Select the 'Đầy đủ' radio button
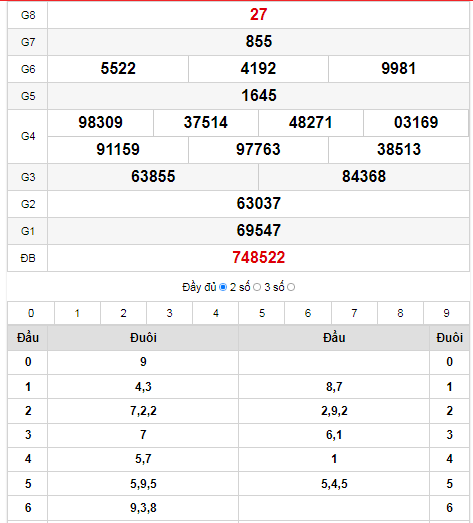Image resolution: width=473 pixels, height=523 pixels. pyautogui.click(x=223, y=287)
